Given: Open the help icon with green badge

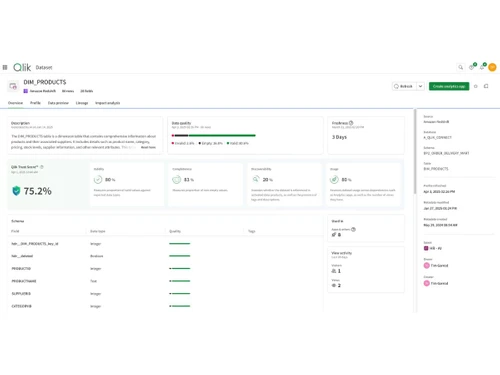Looking at the screenshot, I should (472, 67).
